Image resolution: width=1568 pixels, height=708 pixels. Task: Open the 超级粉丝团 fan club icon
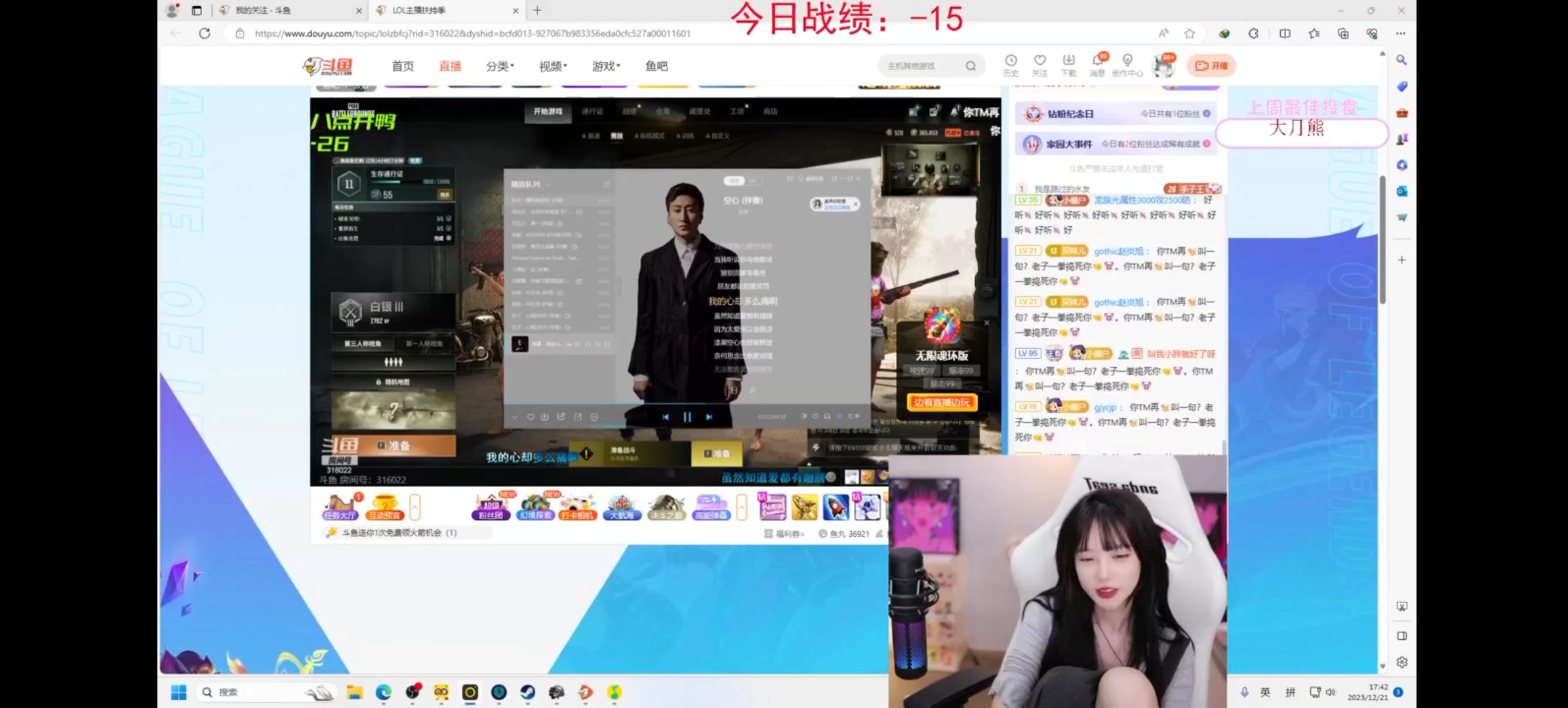491,507
